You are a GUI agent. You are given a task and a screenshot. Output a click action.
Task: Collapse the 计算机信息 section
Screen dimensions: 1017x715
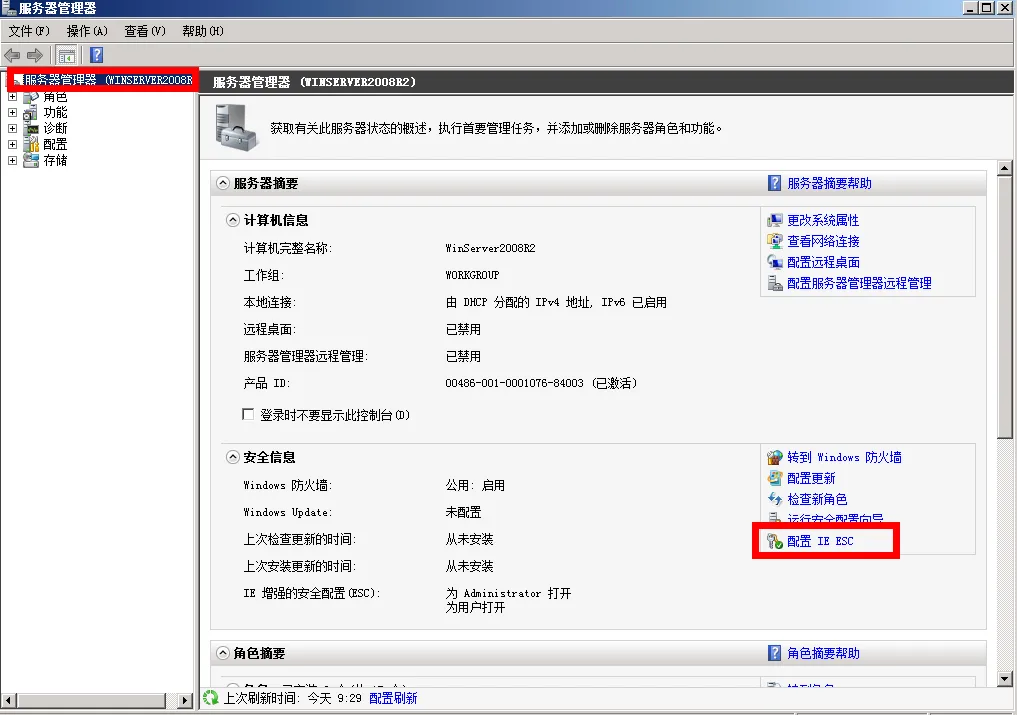point(232,220)
